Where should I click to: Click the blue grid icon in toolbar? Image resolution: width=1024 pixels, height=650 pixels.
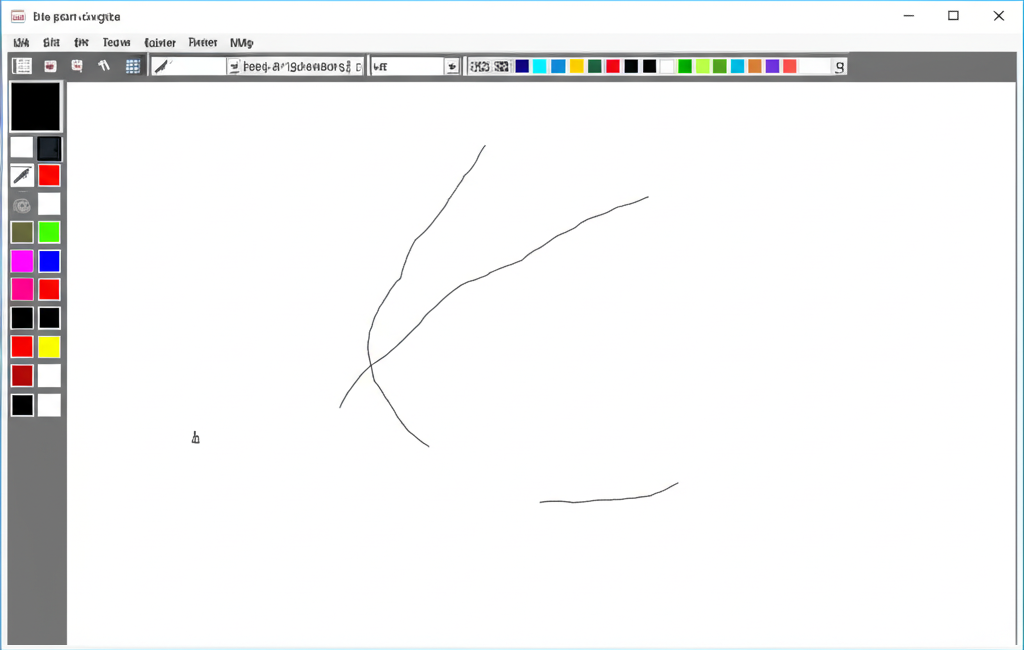coord(133,66)
